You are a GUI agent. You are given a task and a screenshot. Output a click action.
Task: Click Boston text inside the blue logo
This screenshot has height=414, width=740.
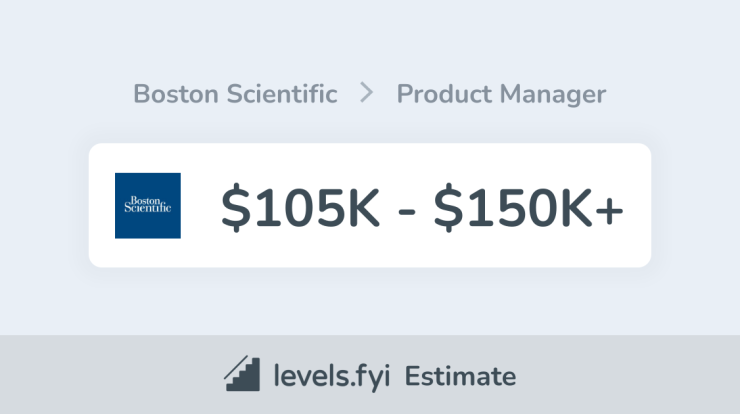[x=146, y=201]
